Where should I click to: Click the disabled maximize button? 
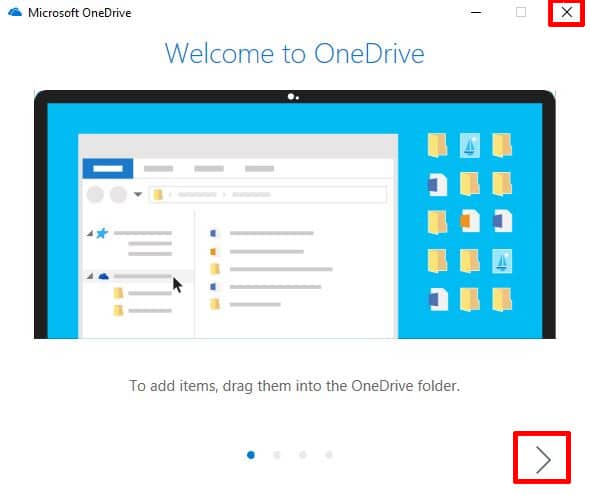point(521,12)
